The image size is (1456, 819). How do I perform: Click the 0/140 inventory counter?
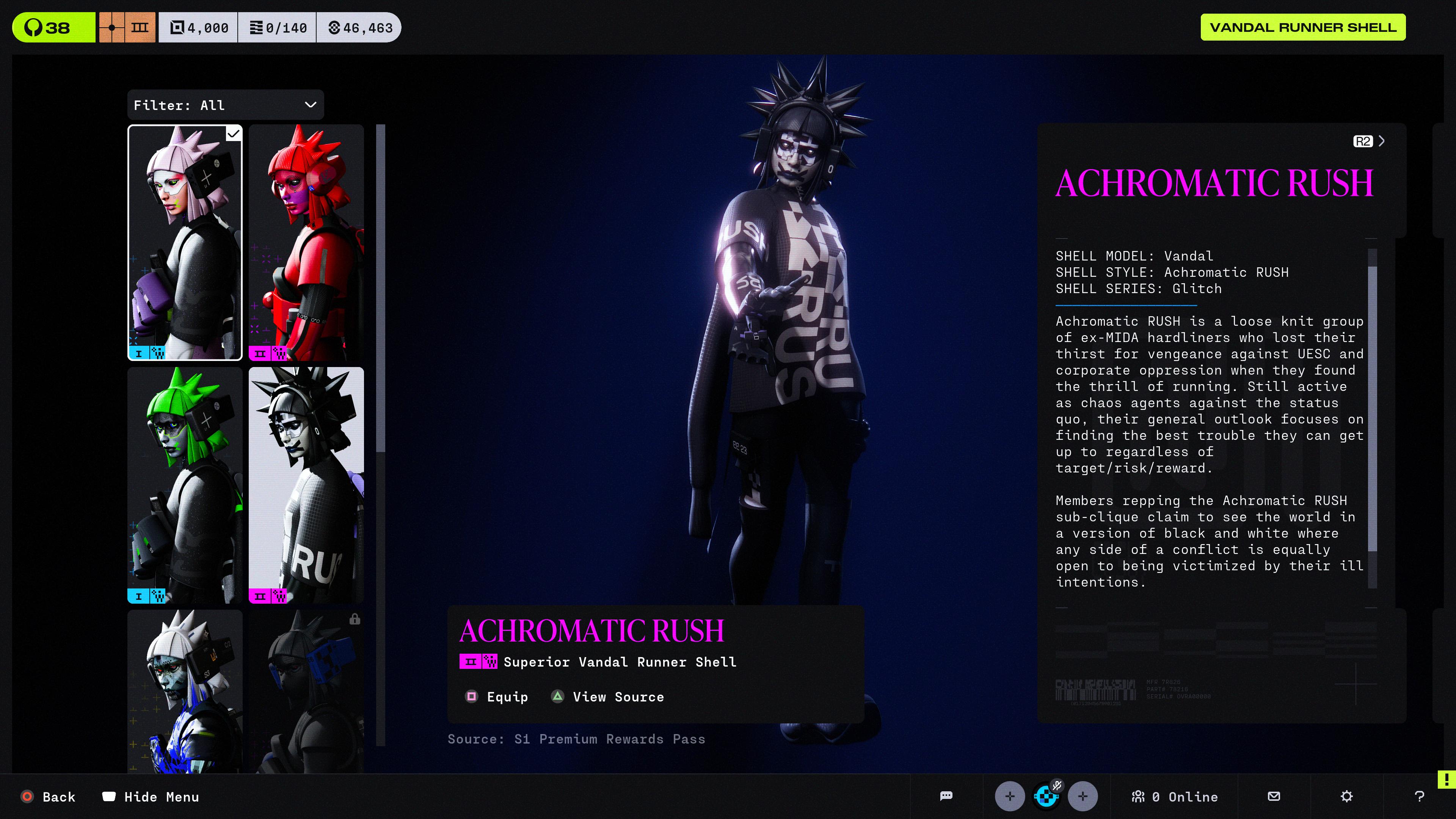(278, 28)
